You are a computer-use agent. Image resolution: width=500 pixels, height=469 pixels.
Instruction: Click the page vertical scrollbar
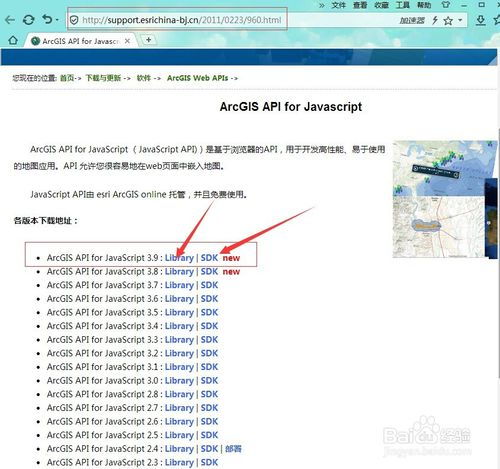coord(499,253)
